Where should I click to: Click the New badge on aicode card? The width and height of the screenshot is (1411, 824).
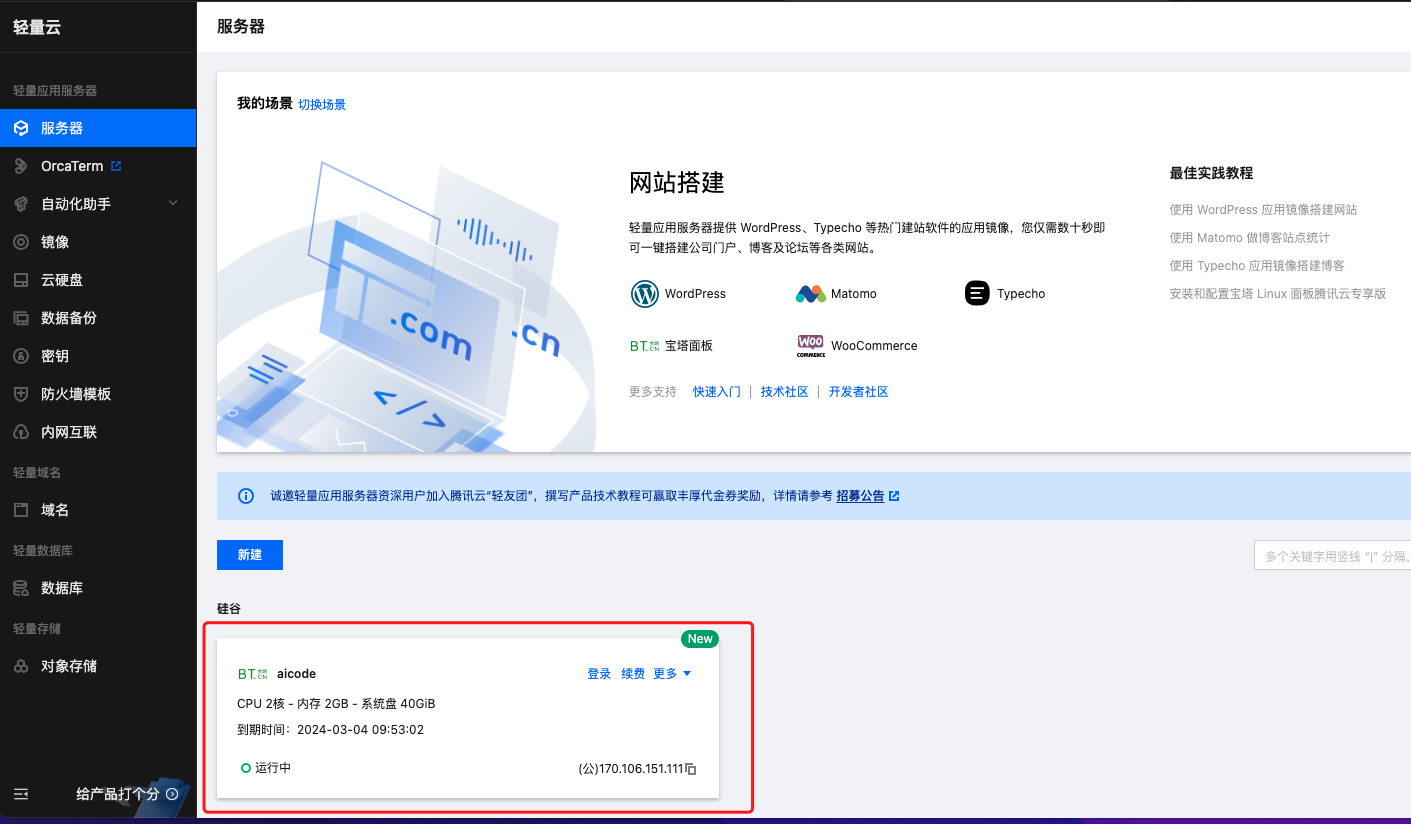point(700,639)
